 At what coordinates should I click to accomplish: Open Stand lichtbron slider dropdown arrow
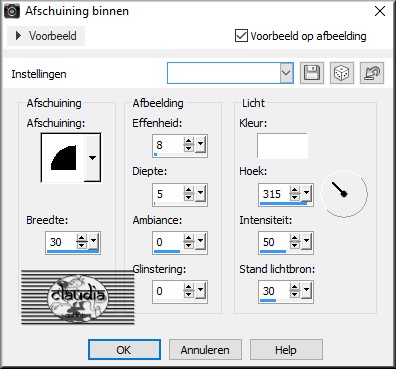306,290
